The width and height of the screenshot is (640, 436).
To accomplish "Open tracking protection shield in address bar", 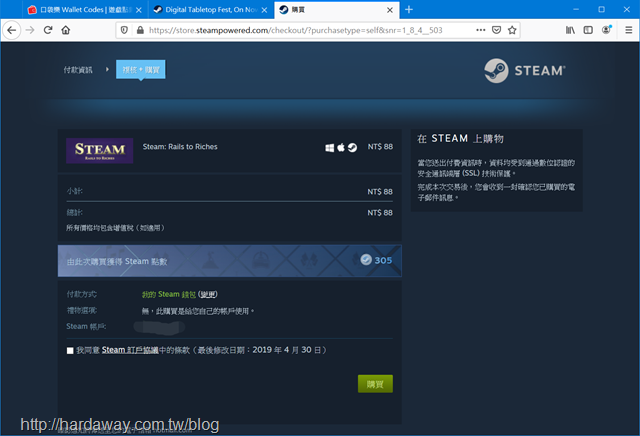I will 124,30.
